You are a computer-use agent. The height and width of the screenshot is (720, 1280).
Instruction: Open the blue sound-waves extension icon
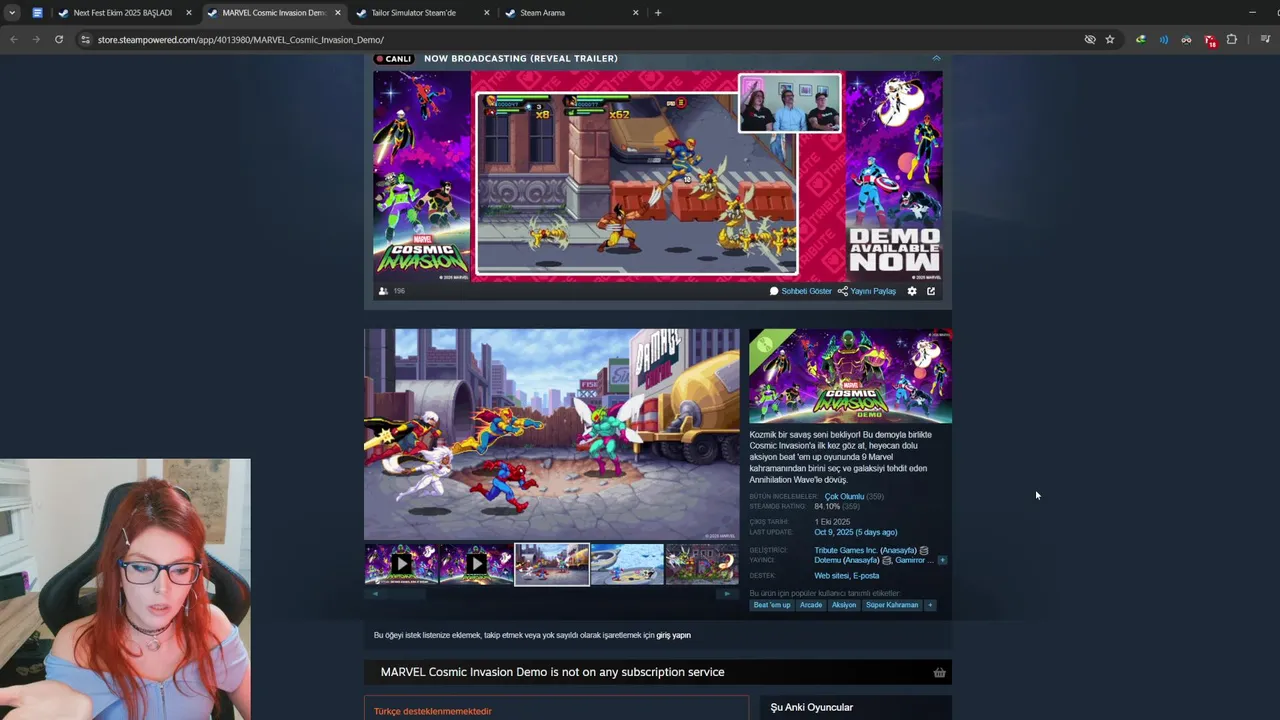[1163, 39]
